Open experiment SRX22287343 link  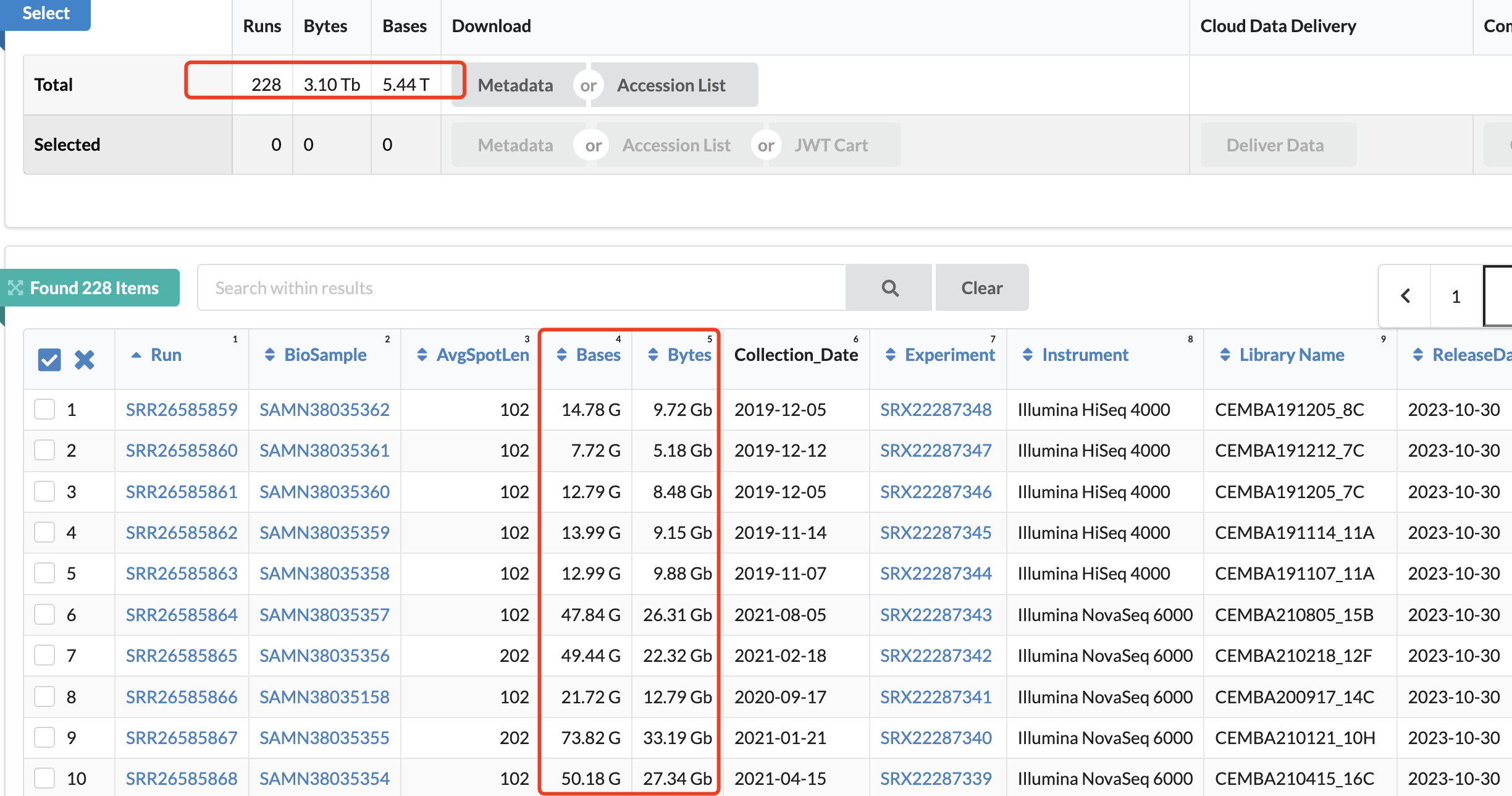(x=936, y=614)
